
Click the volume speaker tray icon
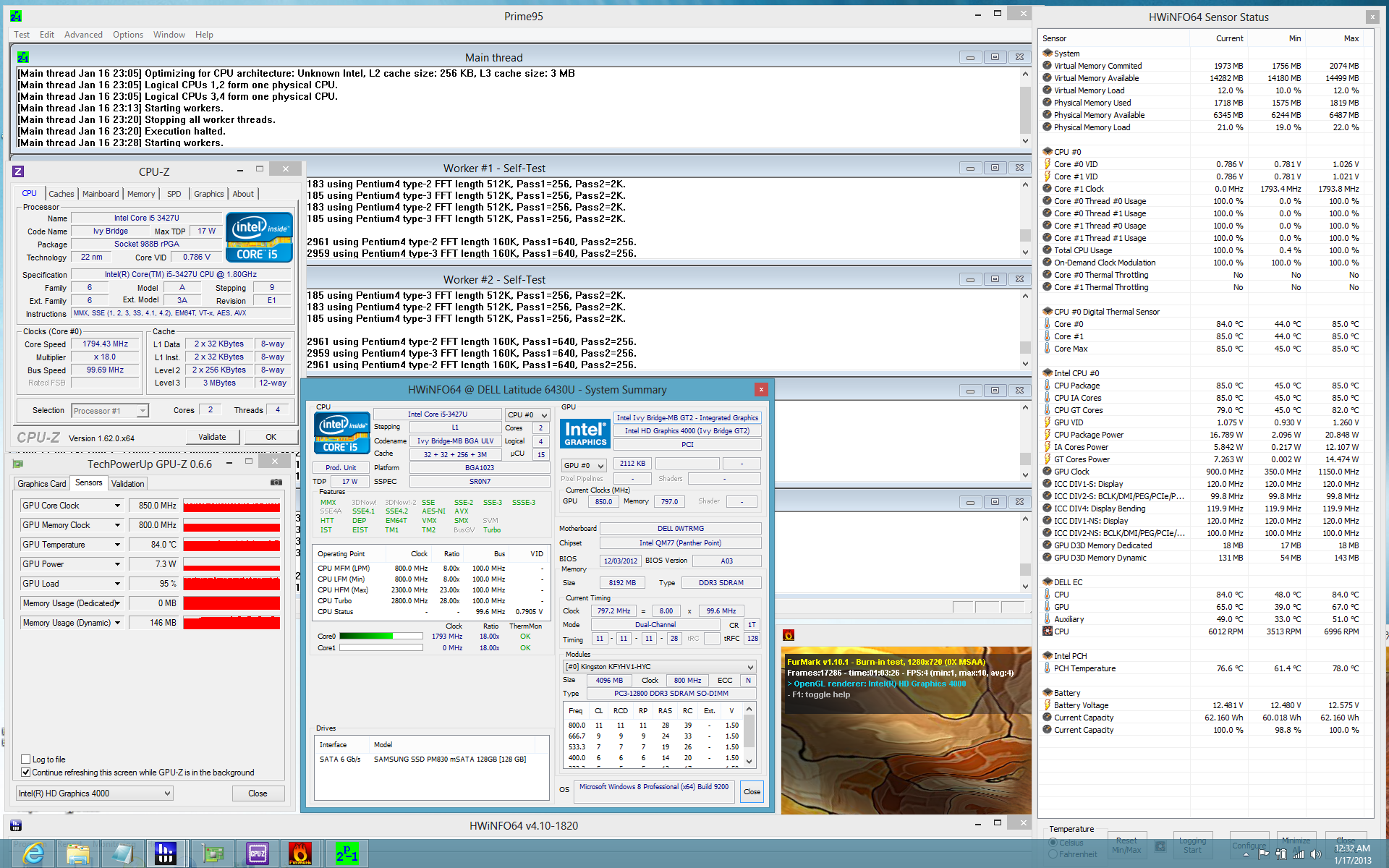pyautogui.click(x=1315, y=854)
